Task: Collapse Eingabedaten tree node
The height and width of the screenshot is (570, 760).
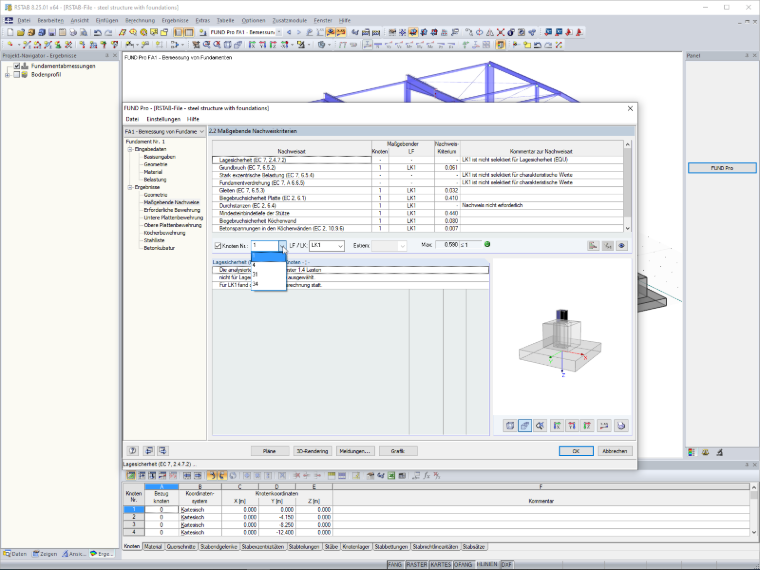Action: point(130,149)
